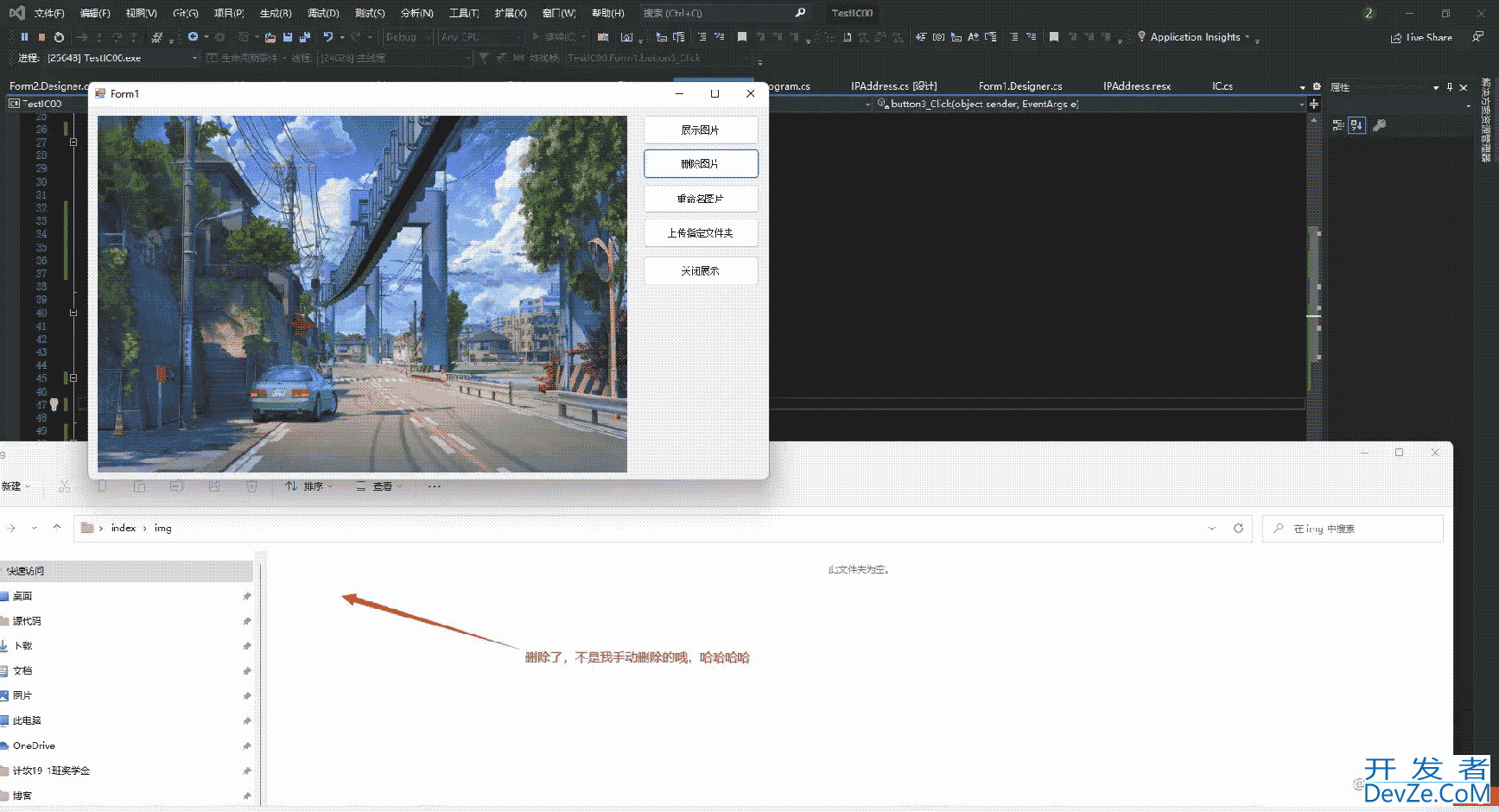Open the Any CPU platform dropdown

[481, 37]
